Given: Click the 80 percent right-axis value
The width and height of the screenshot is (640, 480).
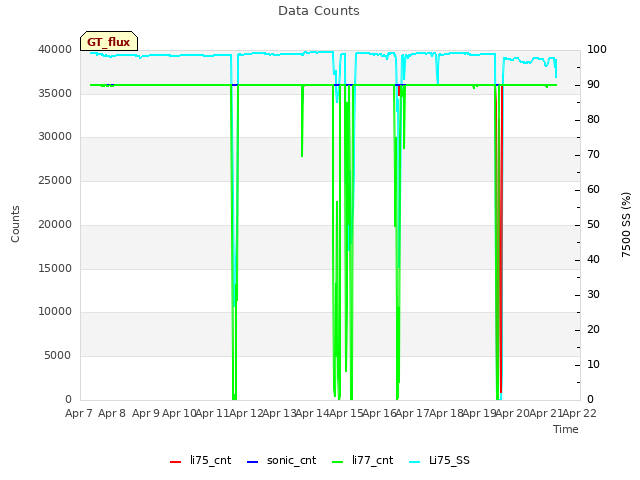Looking at the screenshot, I should pos(593,120).
